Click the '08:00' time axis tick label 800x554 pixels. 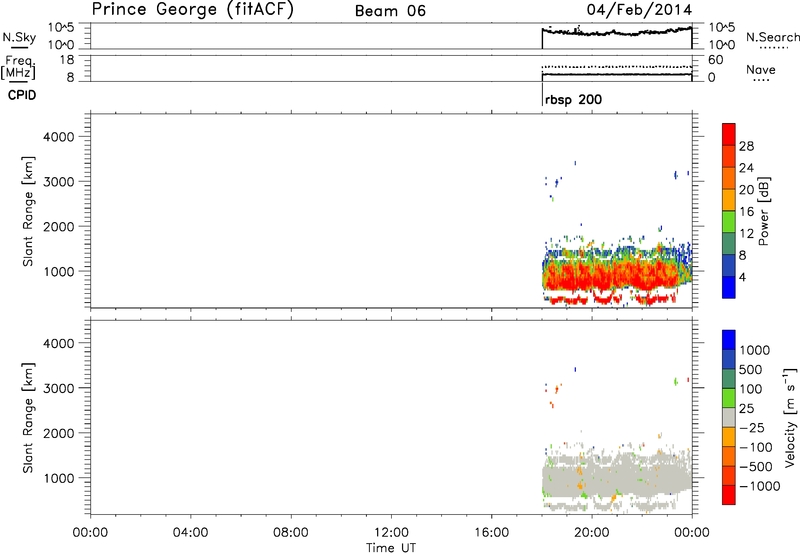pyautogui.click(x=291, y=533)
